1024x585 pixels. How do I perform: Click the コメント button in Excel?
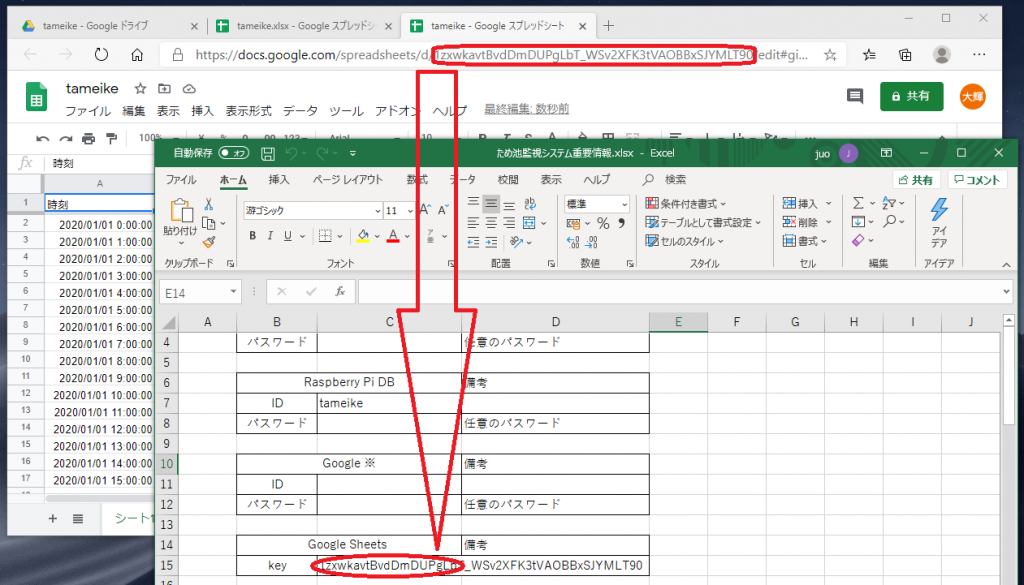(977, 180)
